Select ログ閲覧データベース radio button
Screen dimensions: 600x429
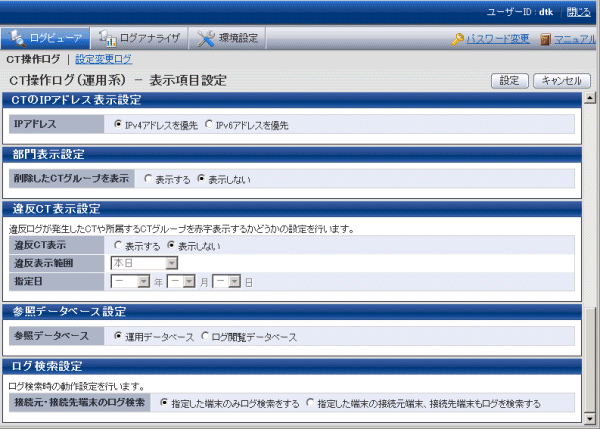[x=205, y=336]
